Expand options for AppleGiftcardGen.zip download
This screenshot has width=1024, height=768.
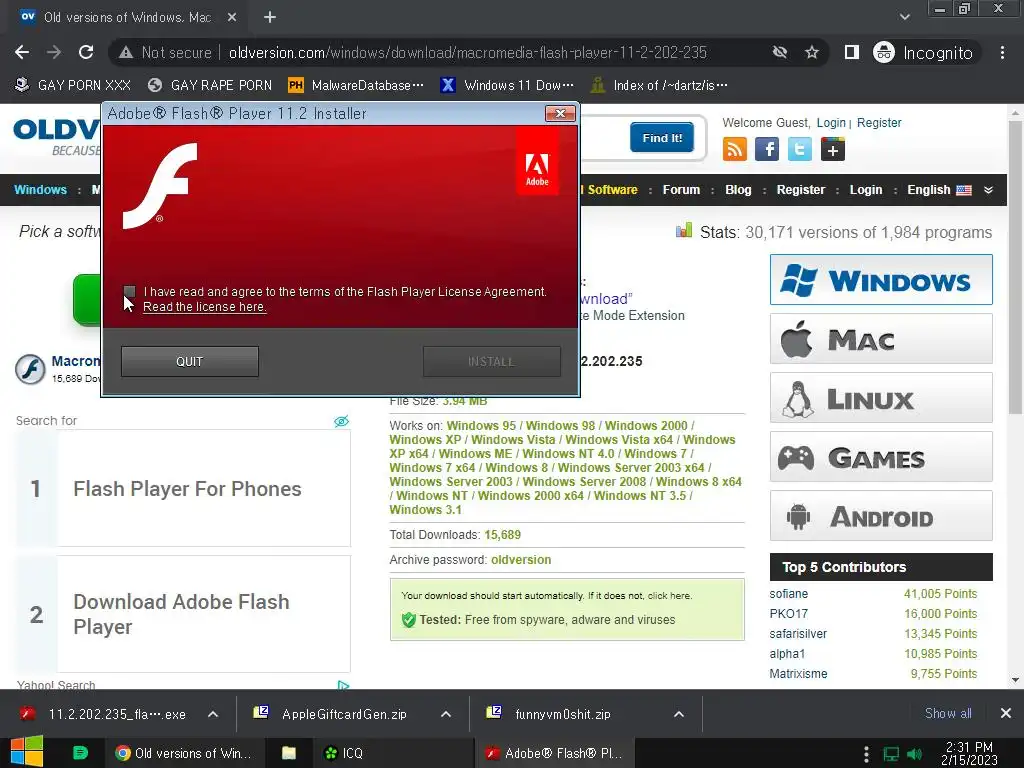(446, 714)
